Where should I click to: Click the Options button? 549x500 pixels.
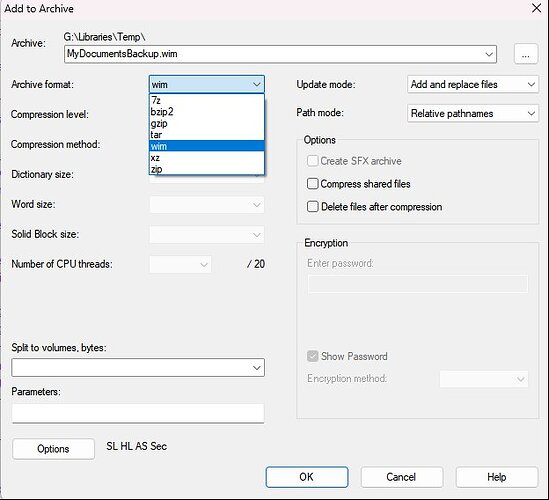tap(53, 449)
